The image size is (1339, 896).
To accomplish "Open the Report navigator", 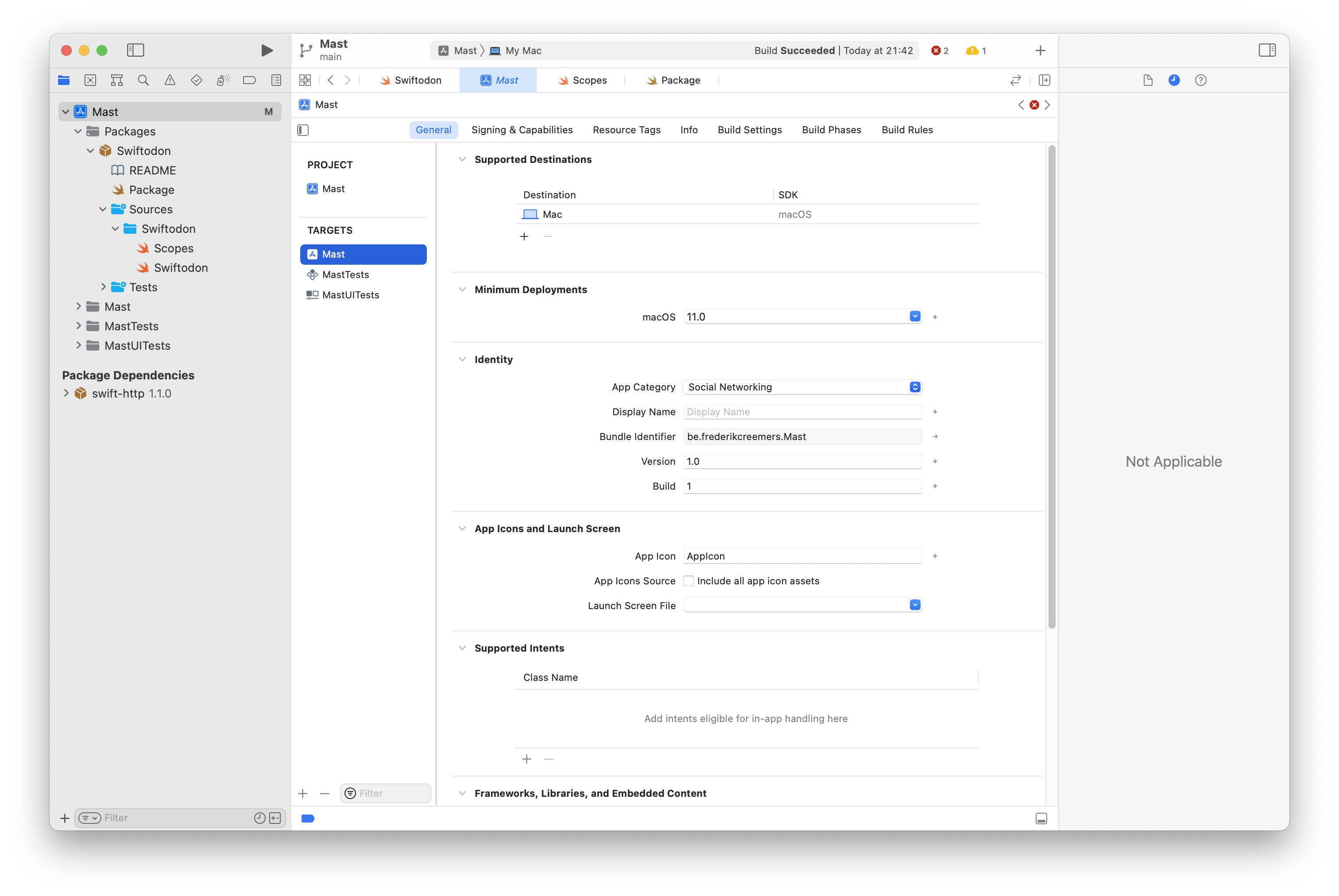I will click(x=276, y=80).
